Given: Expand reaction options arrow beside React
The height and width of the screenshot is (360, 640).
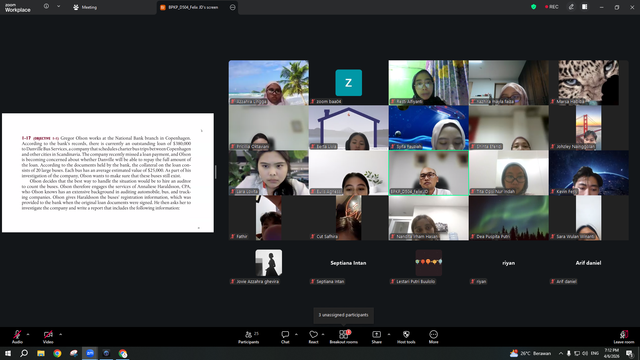Looking at the screenshot, I should click(x=323, y=334).
